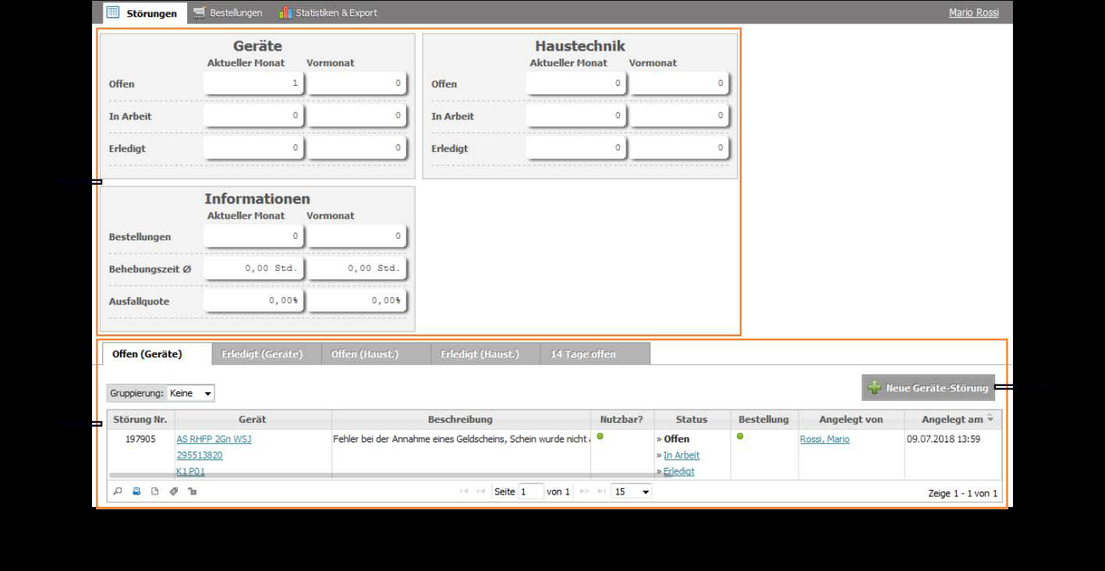
Task: Click Behebungszeit Aktueller Monat 0,00 Std. field
Action: click(x=254, y=268)
